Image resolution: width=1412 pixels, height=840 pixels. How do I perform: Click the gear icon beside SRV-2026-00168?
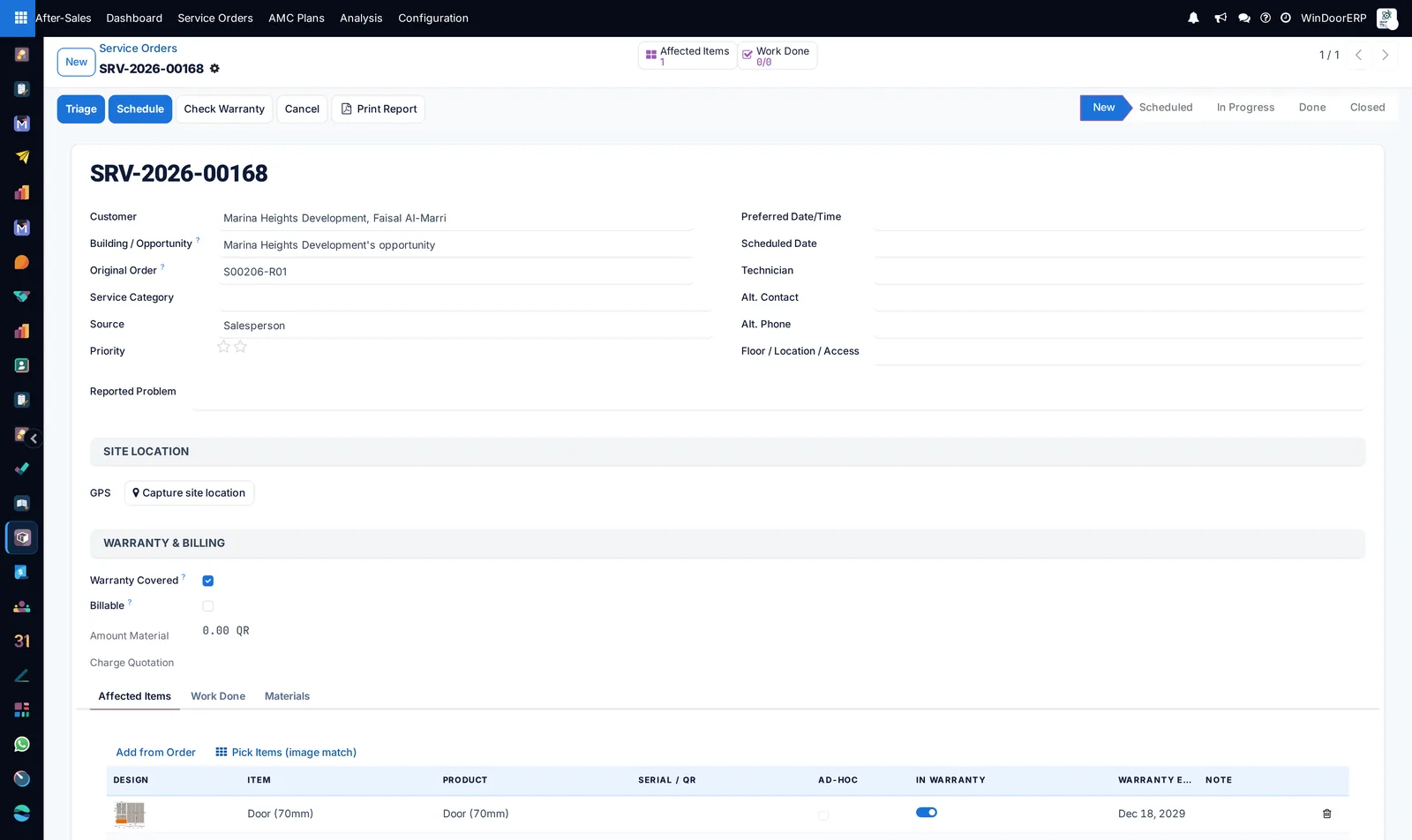[x=214, y=68]
